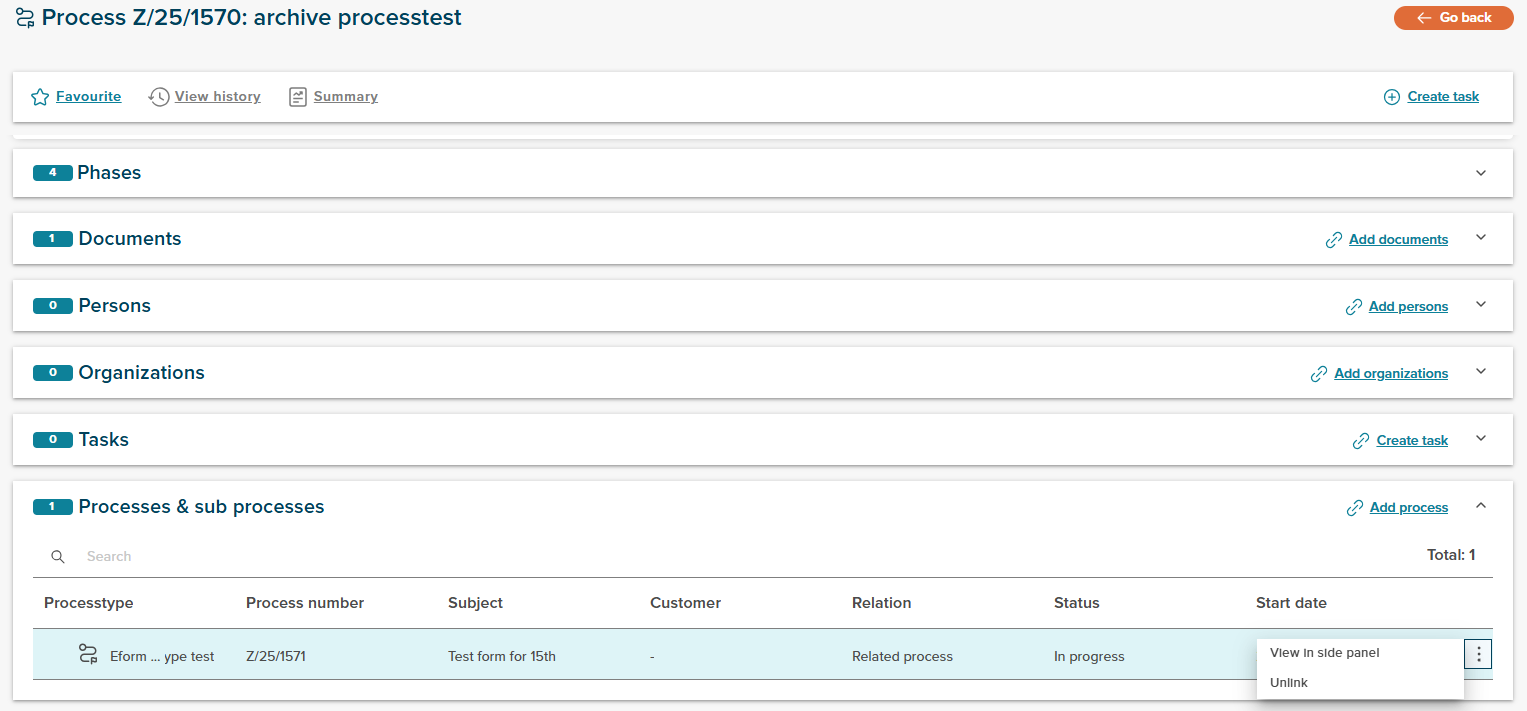Expand the Documents section chevron
Image resolution: width=1527 pixels, height=711 pixels.
tap(1481, 238)
